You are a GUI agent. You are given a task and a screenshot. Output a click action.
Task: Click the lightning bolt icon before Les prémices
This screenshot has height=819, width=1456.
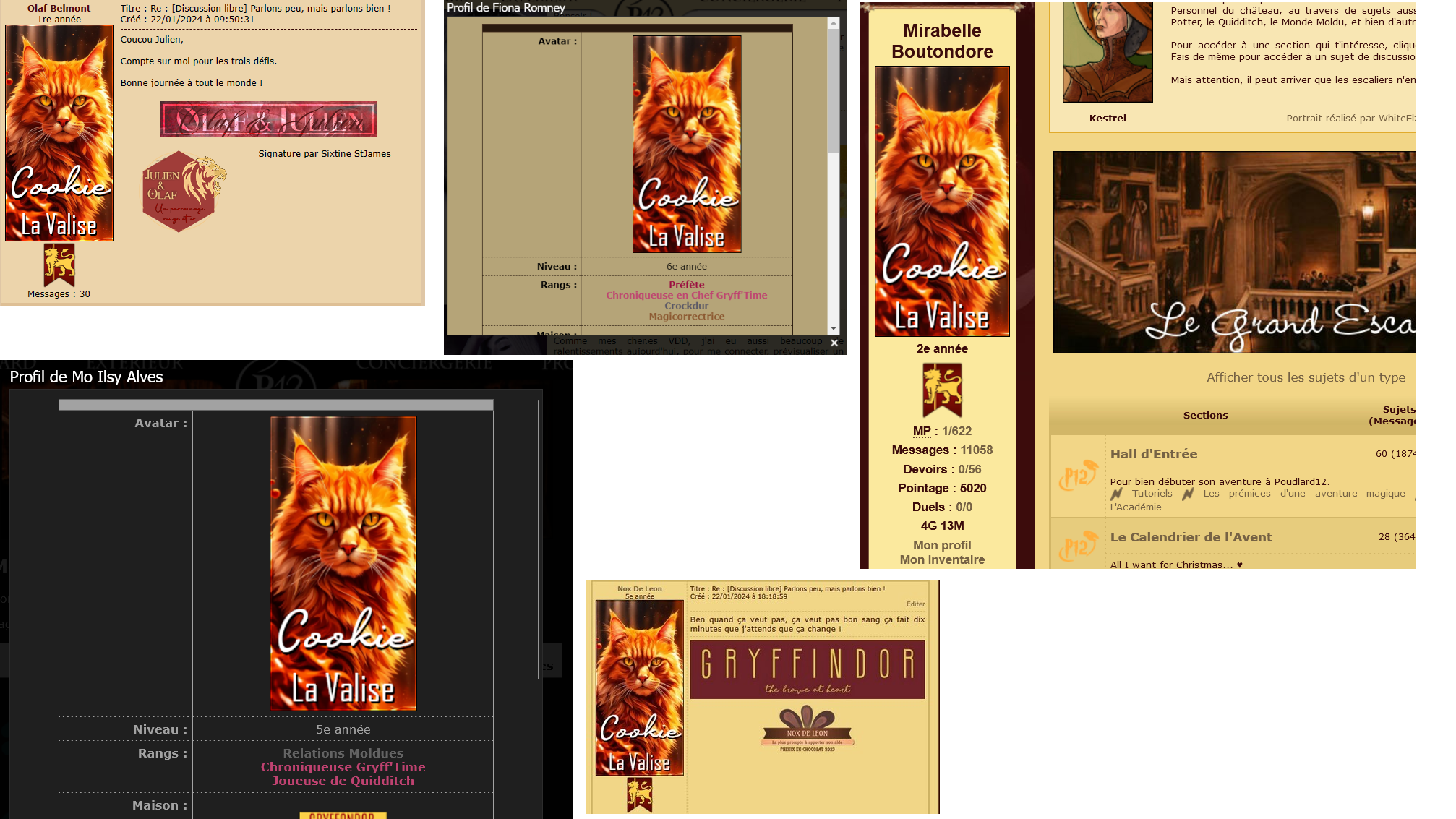click(x=1188, y=494)
